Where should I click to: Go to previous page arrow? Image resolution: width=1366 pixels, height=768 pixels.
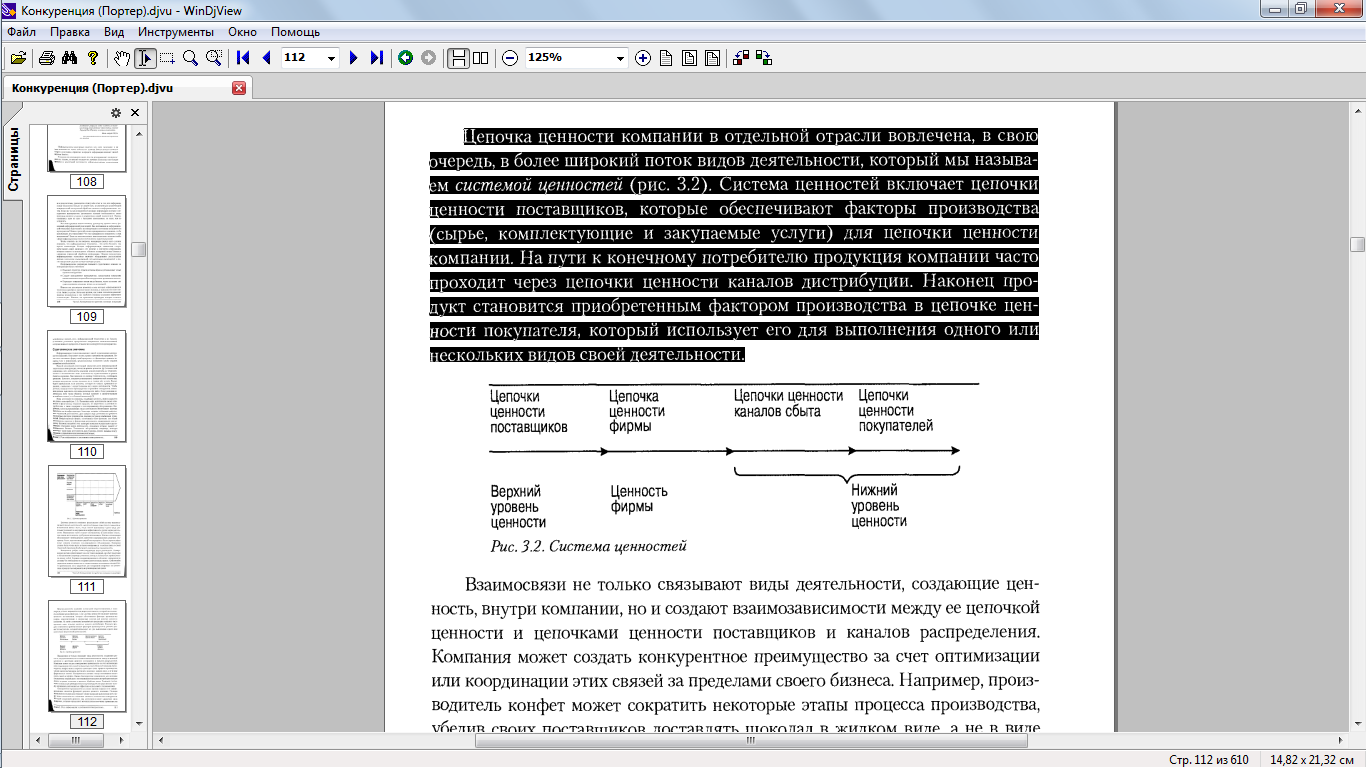266,58
